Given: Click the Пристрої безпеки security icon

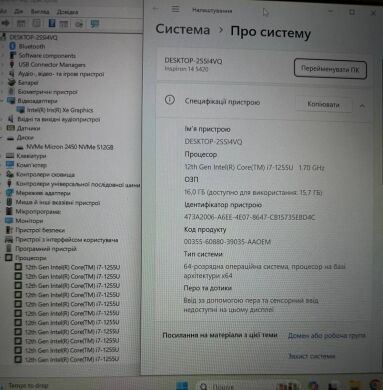Looking at the screenshot, I should (x=9, y=230).
